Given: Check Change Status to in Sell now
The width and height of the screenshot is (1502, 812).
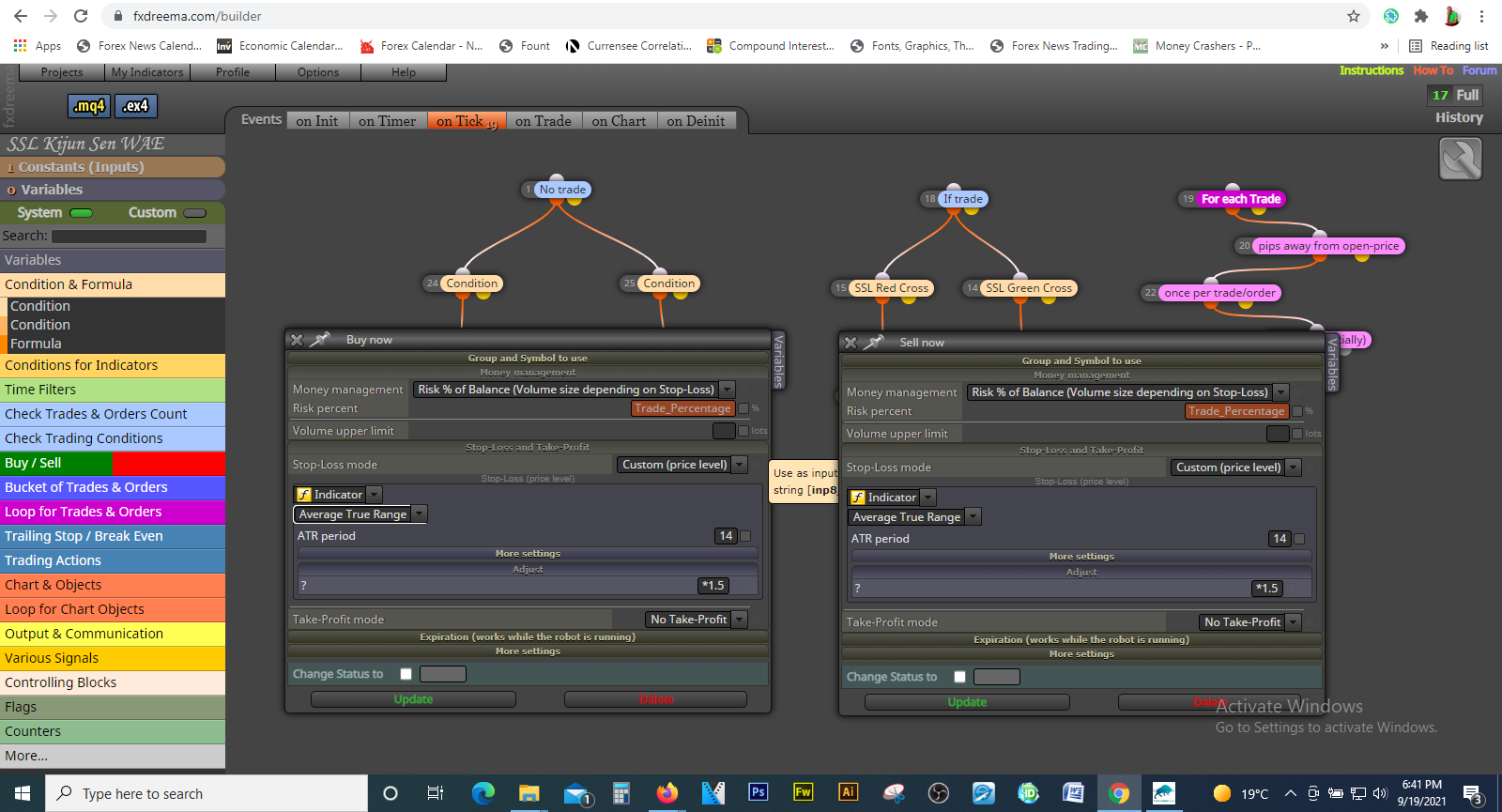Looking at the screenshot, I should (x=960, y=677).
